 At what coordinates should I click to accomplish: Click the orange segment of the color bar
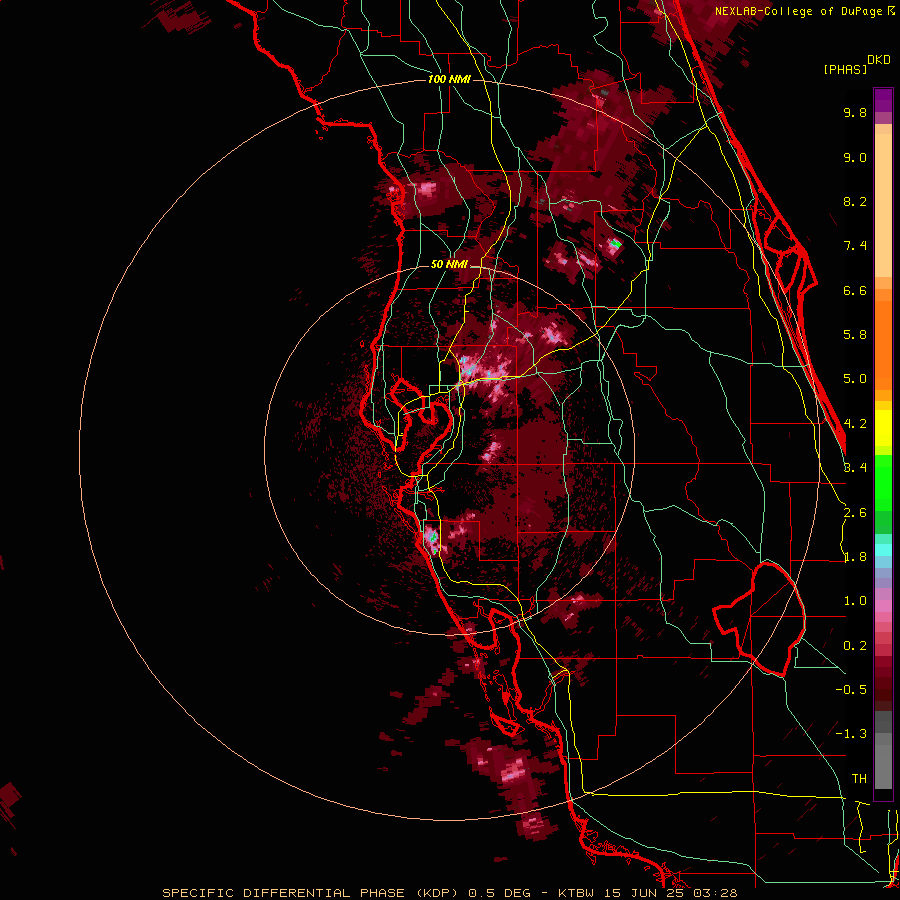click(x=883, y=344)
